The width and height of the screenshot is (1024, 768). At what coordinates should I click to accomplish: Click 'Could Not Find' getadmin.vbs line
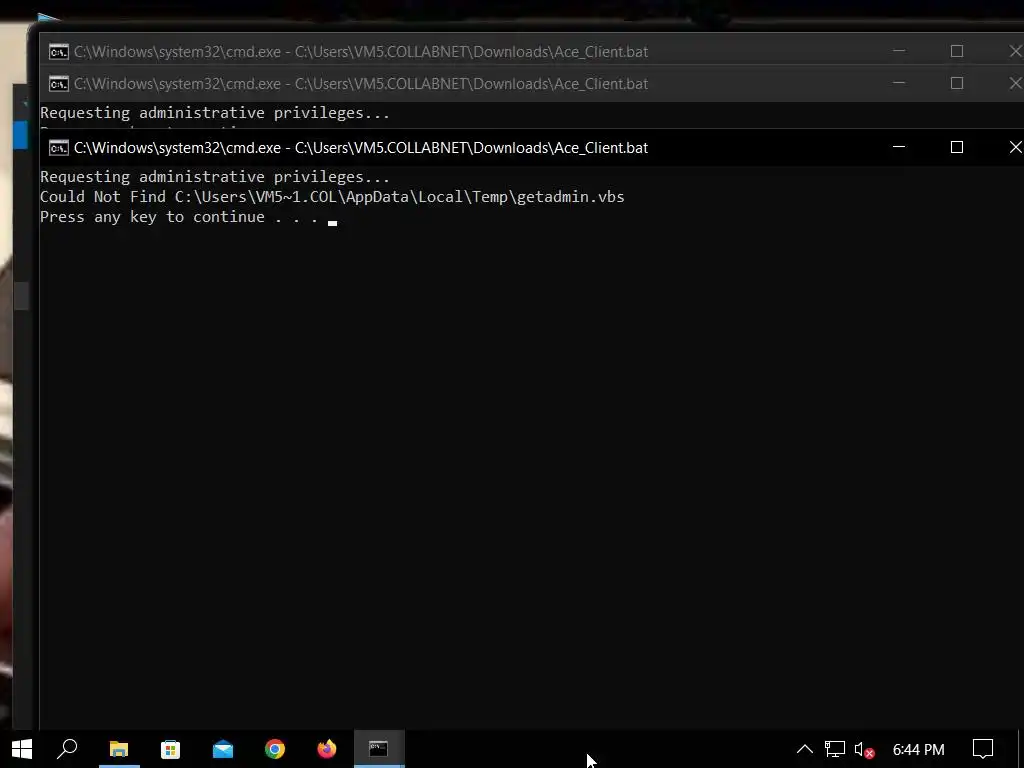pyautogui.click(x=332, y=197)
